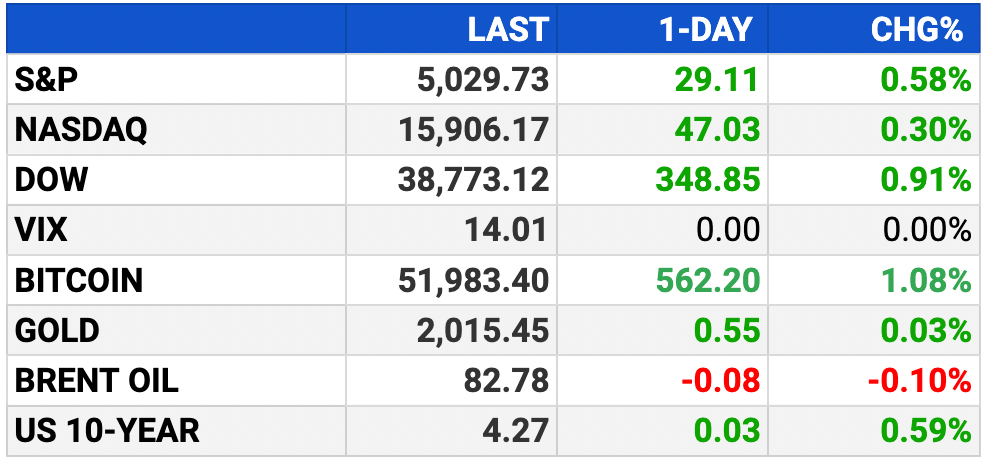Click US 10-Year yield 4.27
The height and width of the screenshot is (464, 984).
(516, 431)
